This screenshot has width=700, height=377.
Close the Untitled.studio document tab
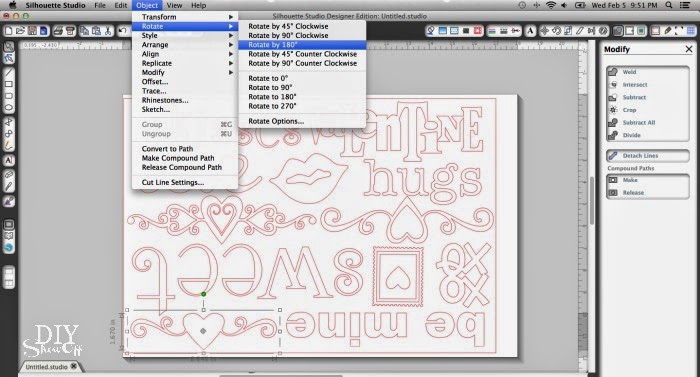pos(74,366)
